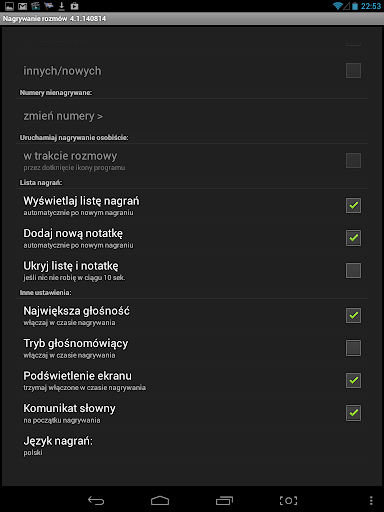Tap the download notification icon in status bar
This screenshot has height=512, width=384.
62,6
